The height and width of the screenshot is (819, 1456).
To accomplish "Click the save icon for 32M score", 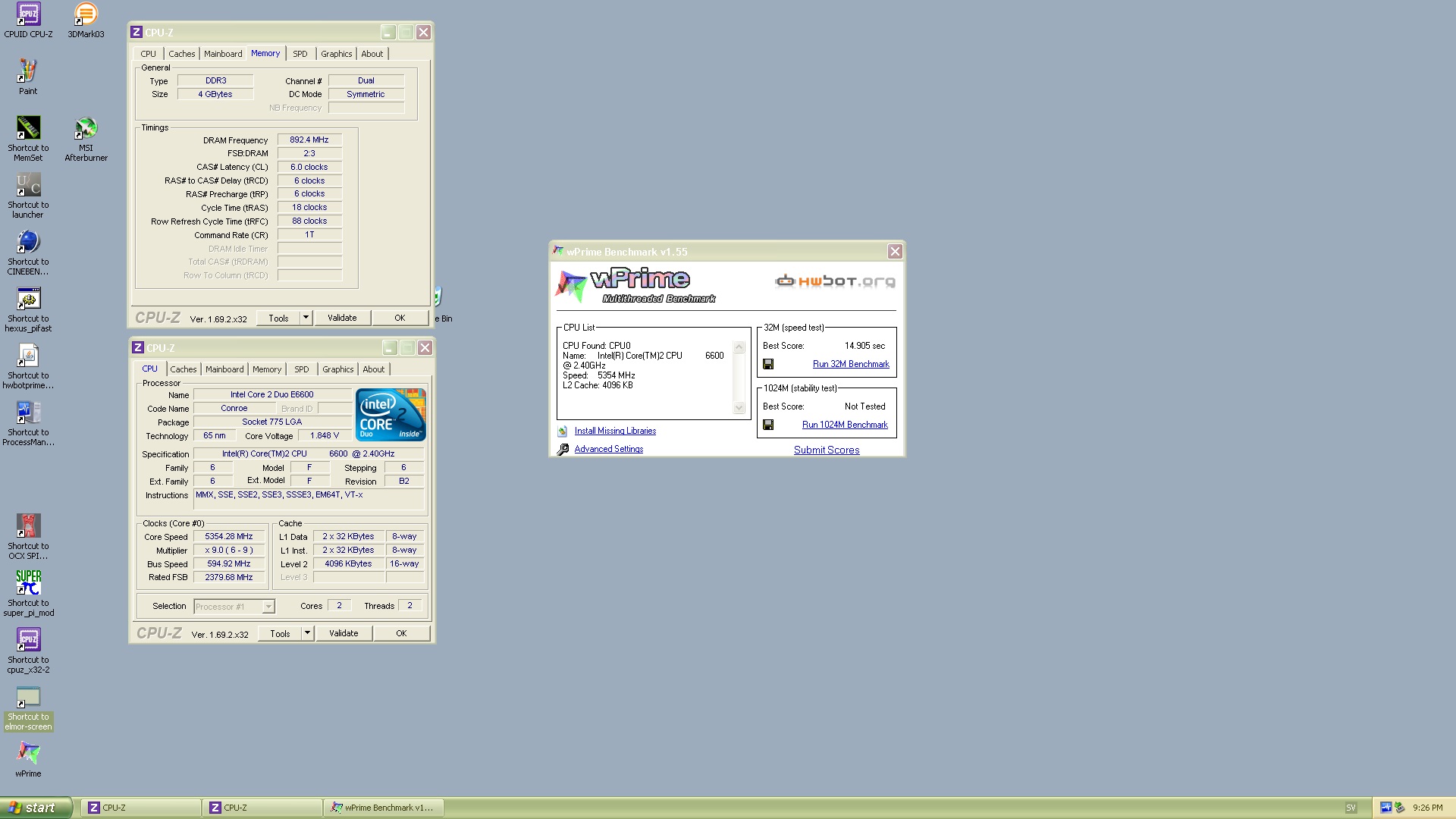I will (768, 364).
